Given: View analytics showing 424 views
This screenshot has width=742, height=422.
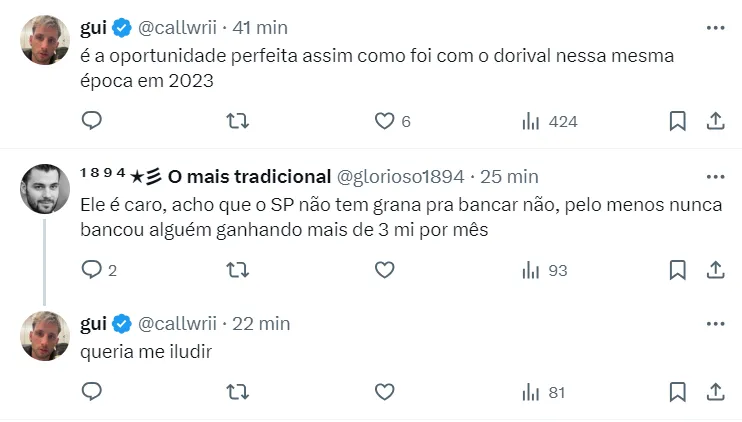Looking at the screenshot, I should (550, 121).
